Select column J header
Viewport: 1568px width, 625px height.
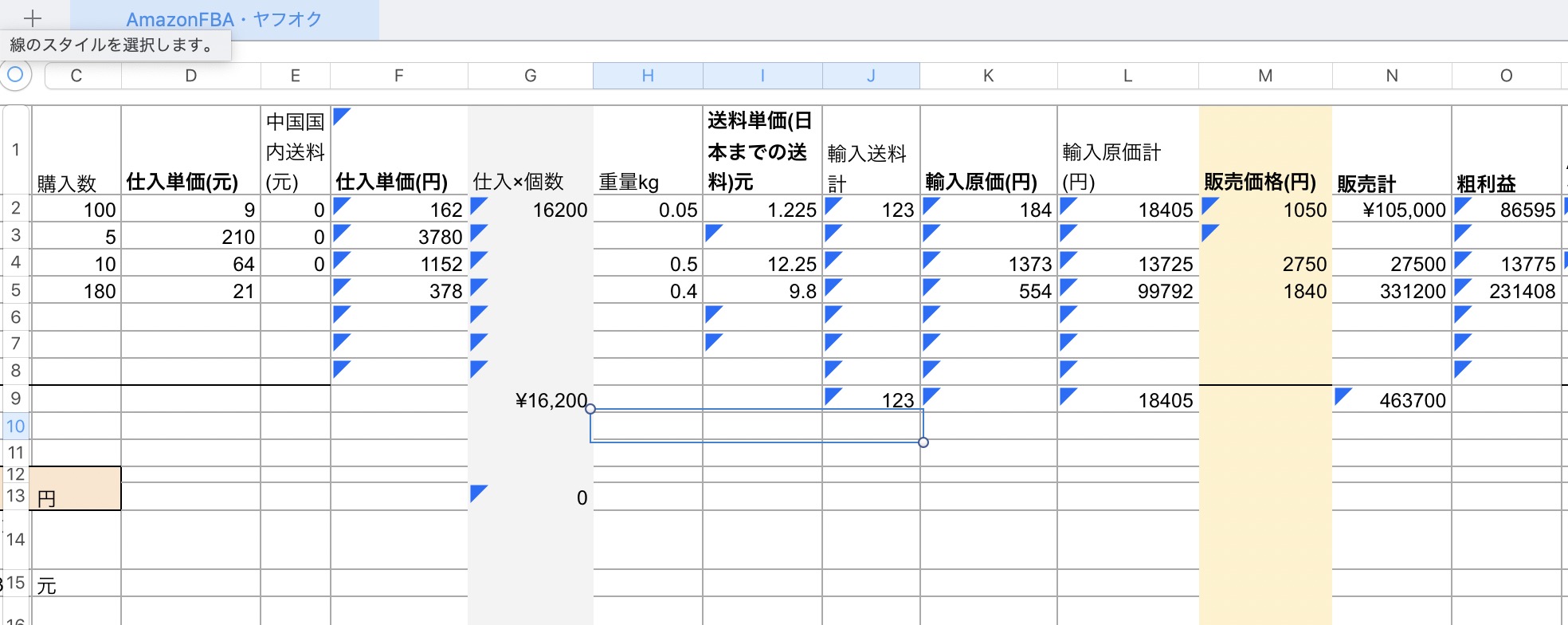pyautogui.click(x=871, y=76)
